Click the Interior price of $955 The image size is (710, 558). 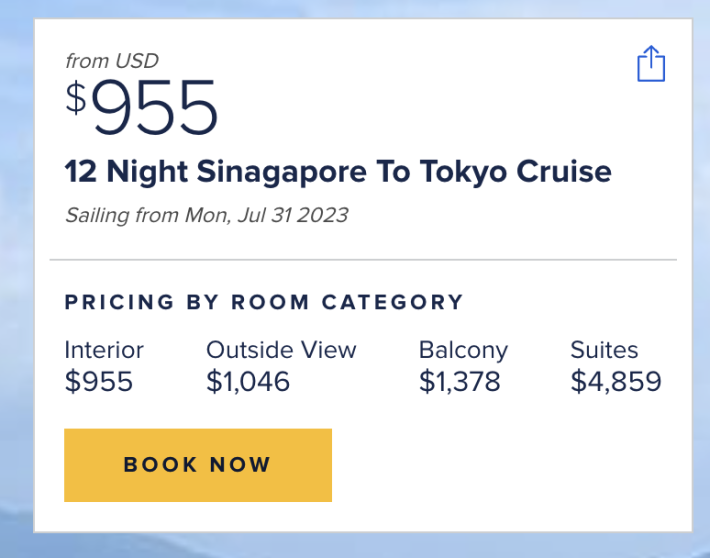tap(98, 381)
